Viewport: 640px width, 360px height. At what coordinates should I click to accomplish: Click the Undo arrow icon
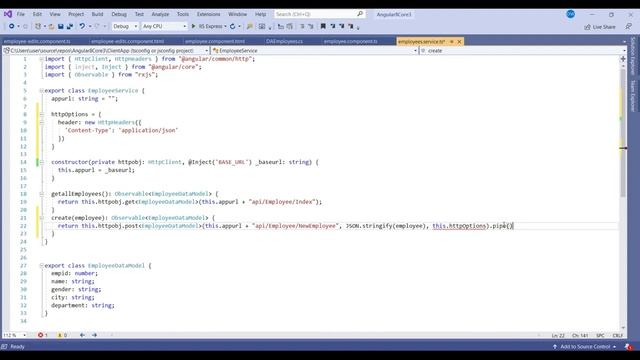82,27
